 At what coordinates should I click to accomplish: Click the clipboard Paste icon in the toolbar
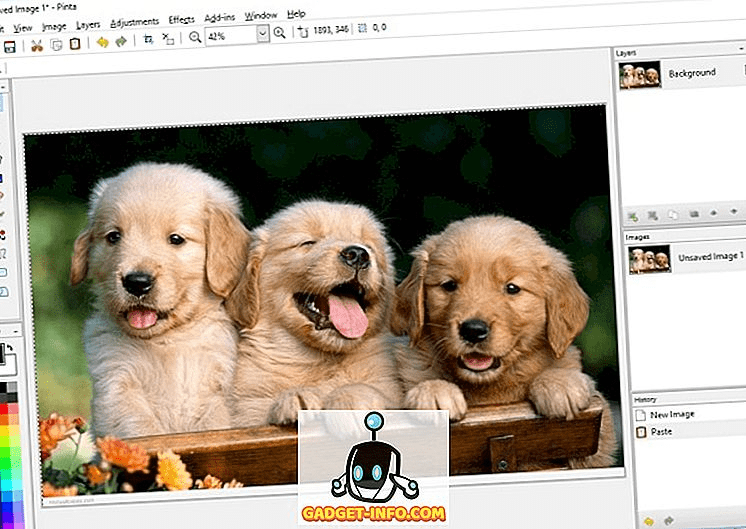(x=75, y=44)
